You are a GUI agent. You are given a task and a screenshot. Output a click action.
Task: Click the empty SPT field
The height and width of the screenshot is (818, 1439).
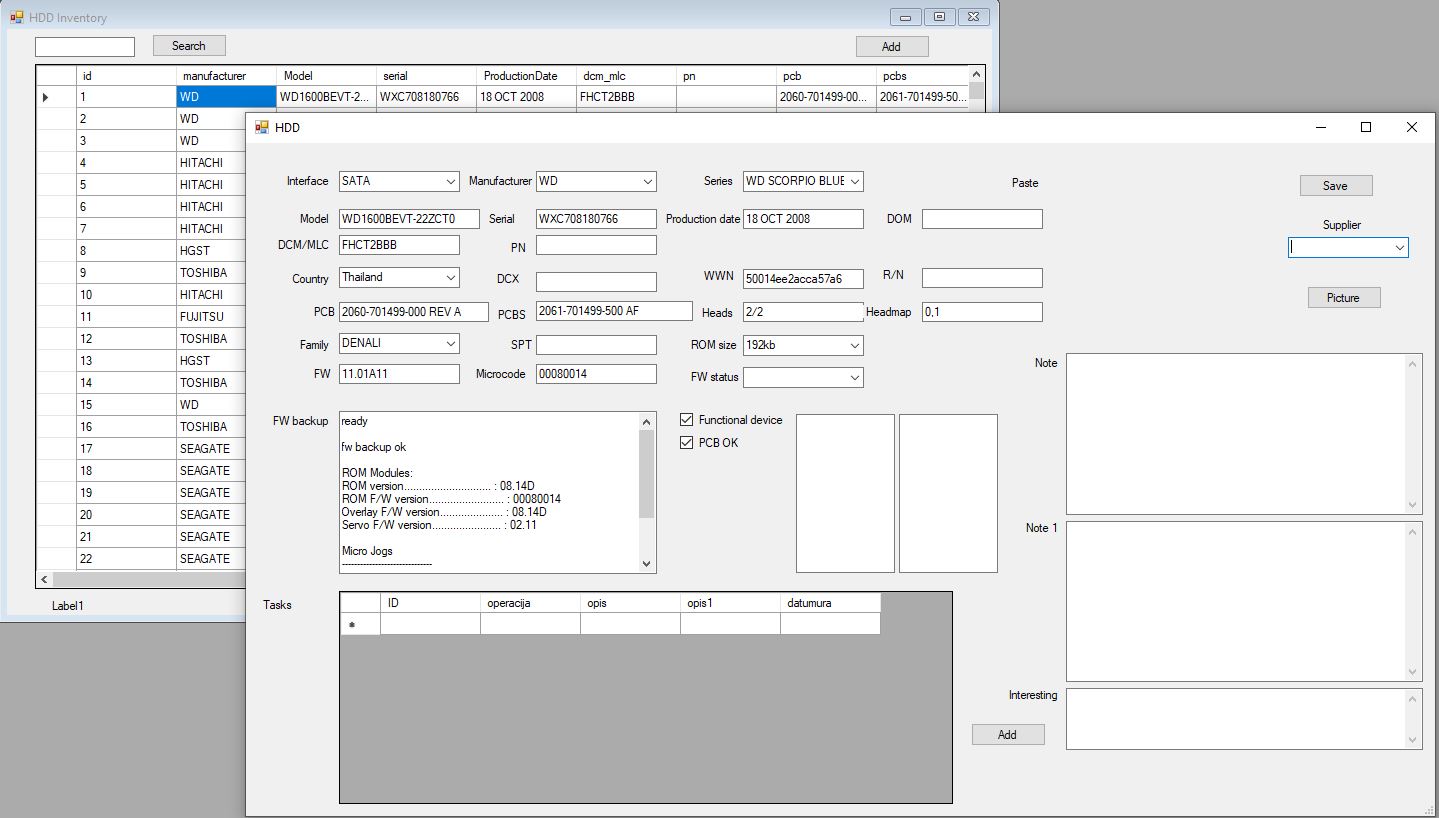597,344
